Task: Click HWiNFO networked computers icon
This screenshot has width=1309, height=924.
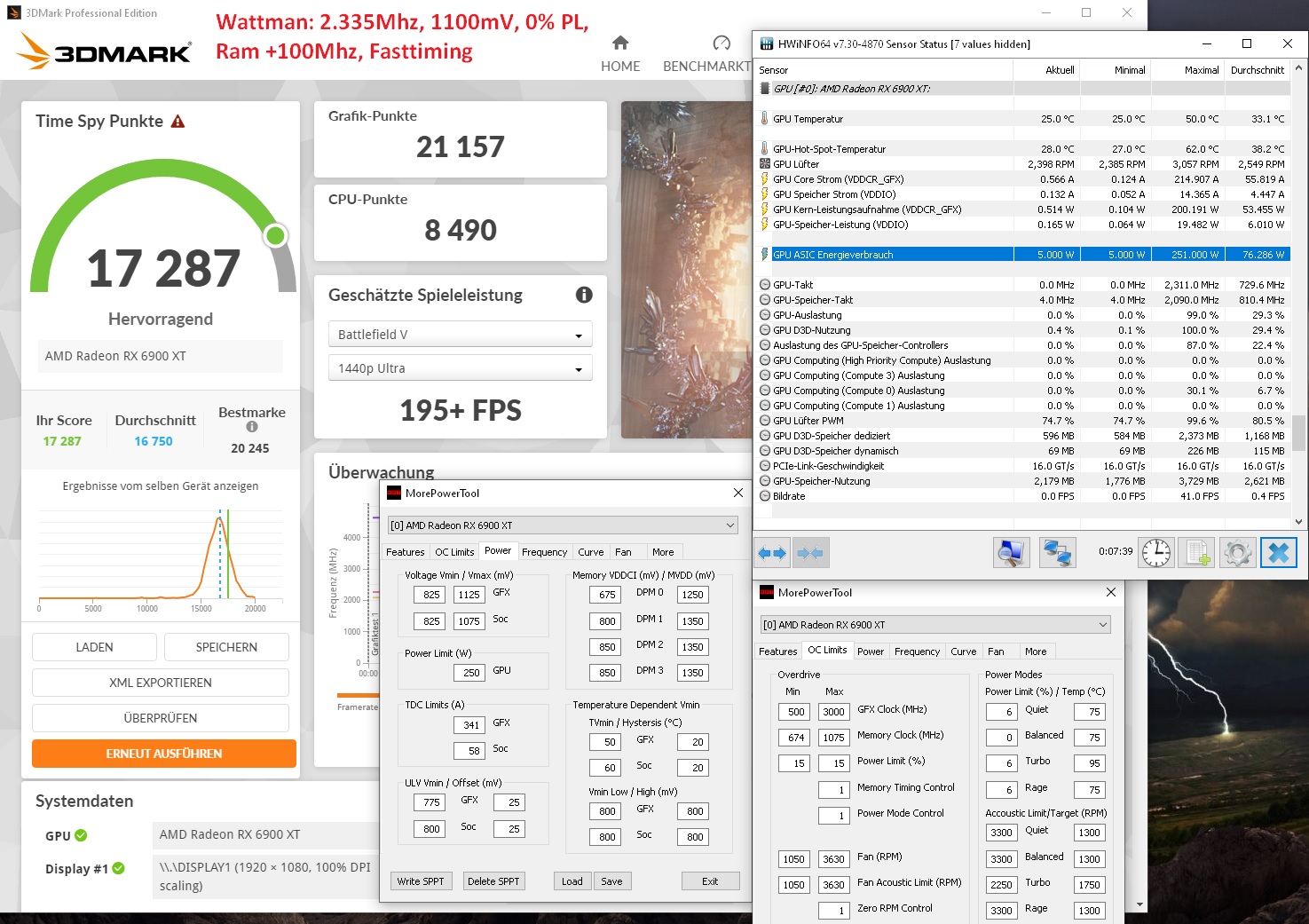Action: [x=1057, y=553]
